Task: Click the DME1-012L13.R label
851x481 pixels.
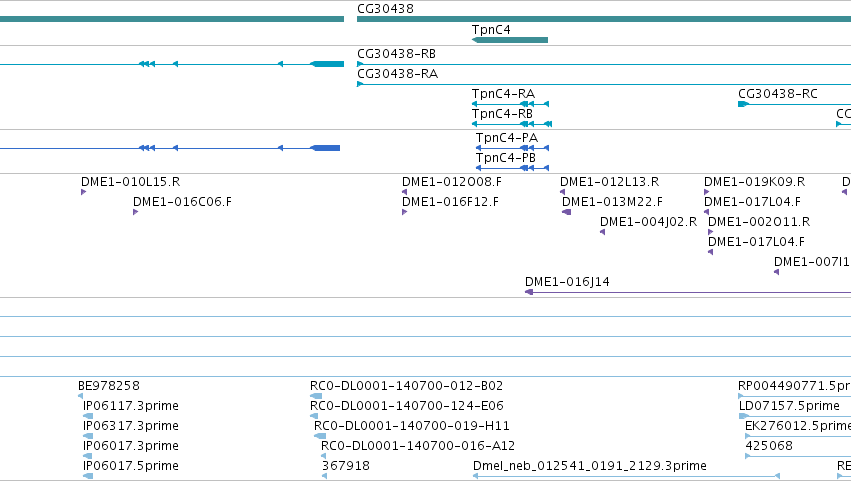Action: coord(609,182)
